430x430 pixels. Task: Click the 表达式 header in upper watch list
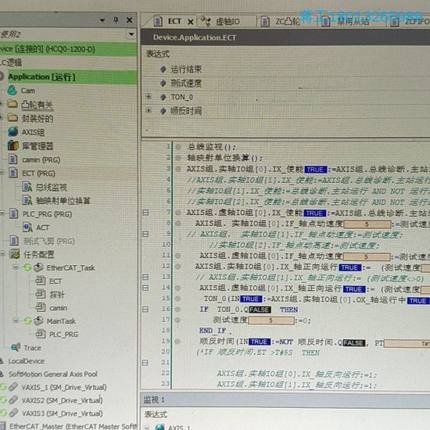(x=157, y=54)
